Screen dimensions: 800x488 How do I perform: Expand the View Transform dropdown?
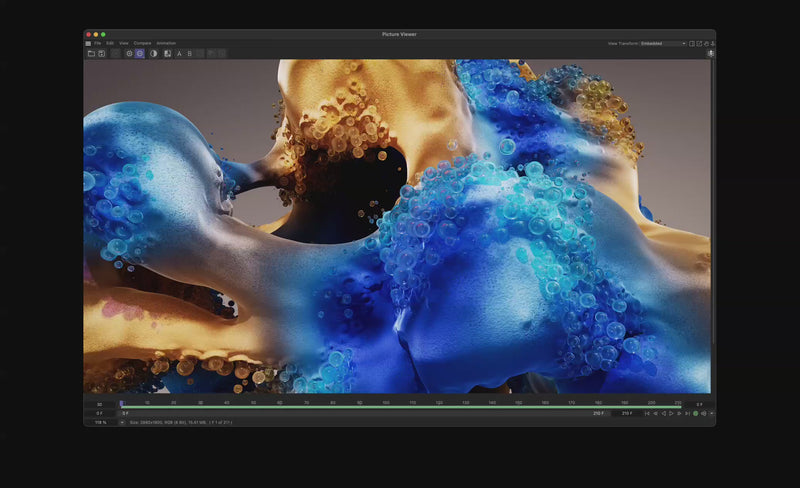663,43
